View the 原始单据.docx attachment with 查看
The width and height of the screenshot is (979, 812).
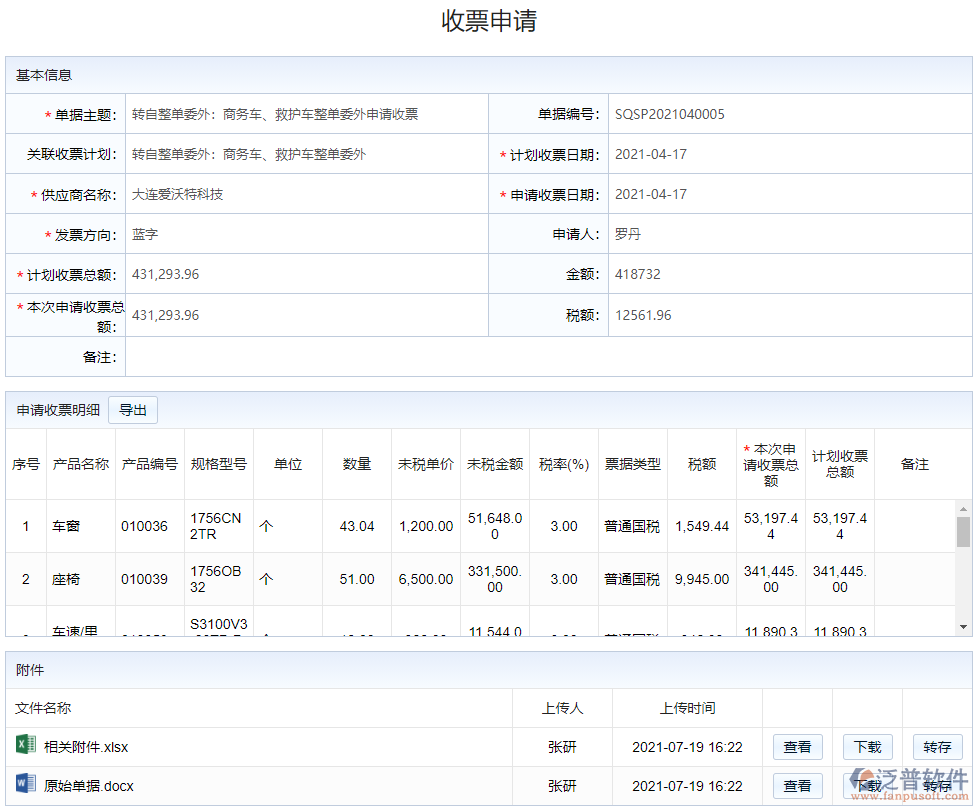coord(797,786)
